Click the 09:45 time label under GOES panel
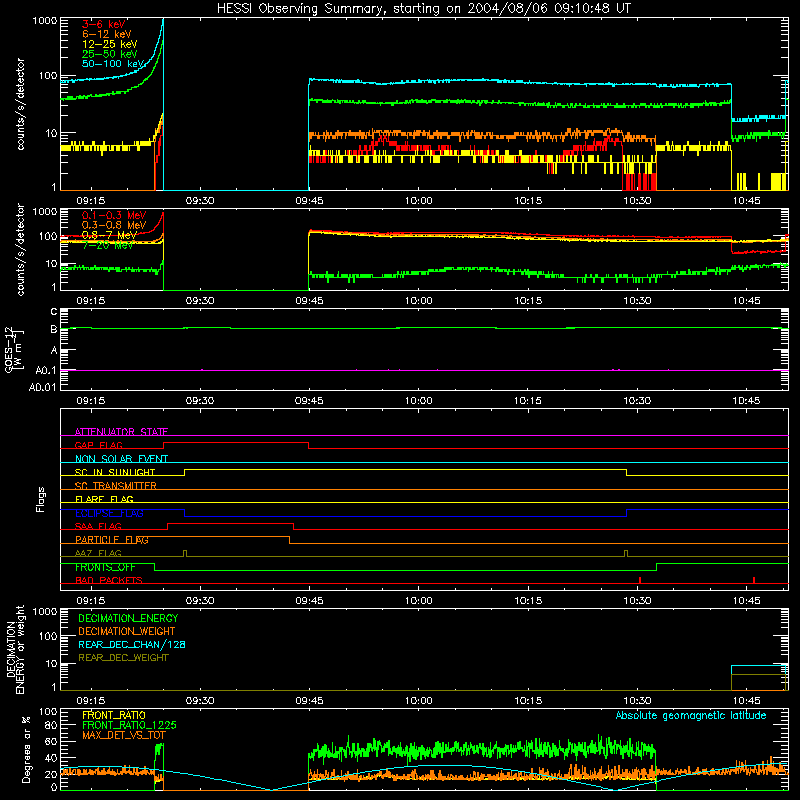Screen dimensions: 800x800 (309, 401)
